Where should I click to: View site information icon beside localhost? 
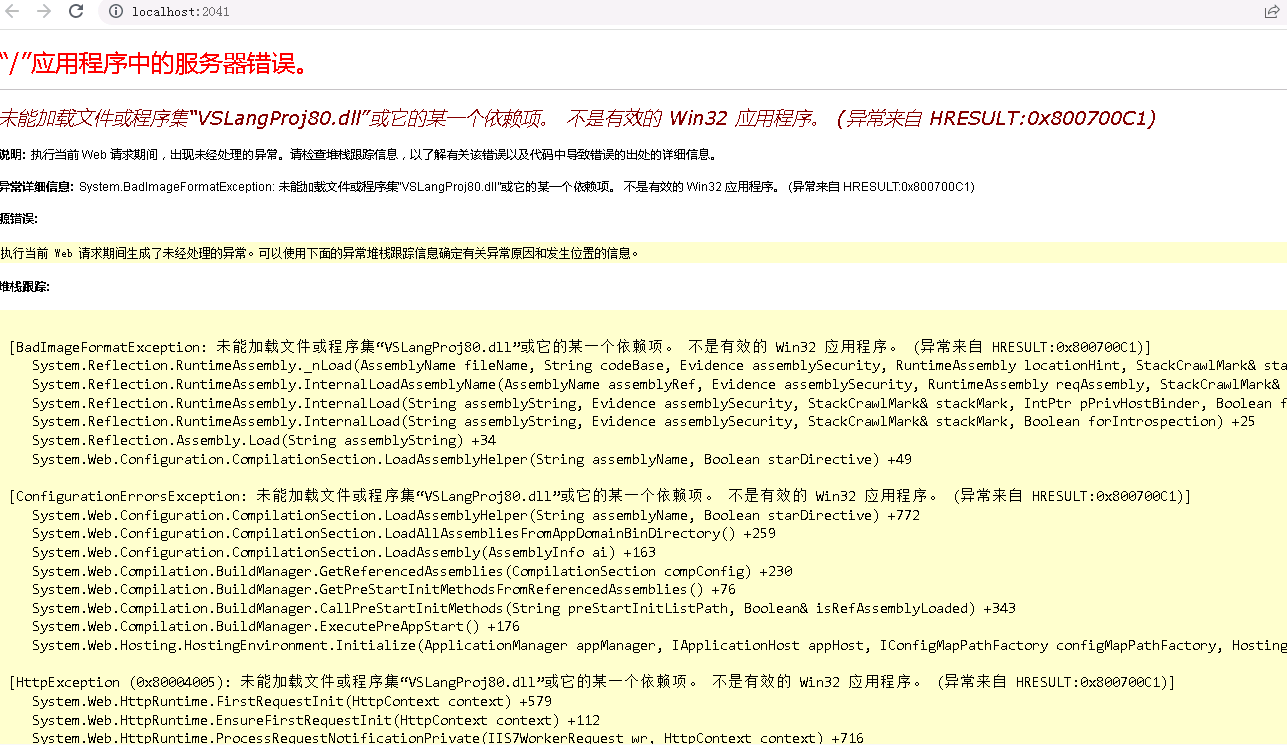click(116, 12)
